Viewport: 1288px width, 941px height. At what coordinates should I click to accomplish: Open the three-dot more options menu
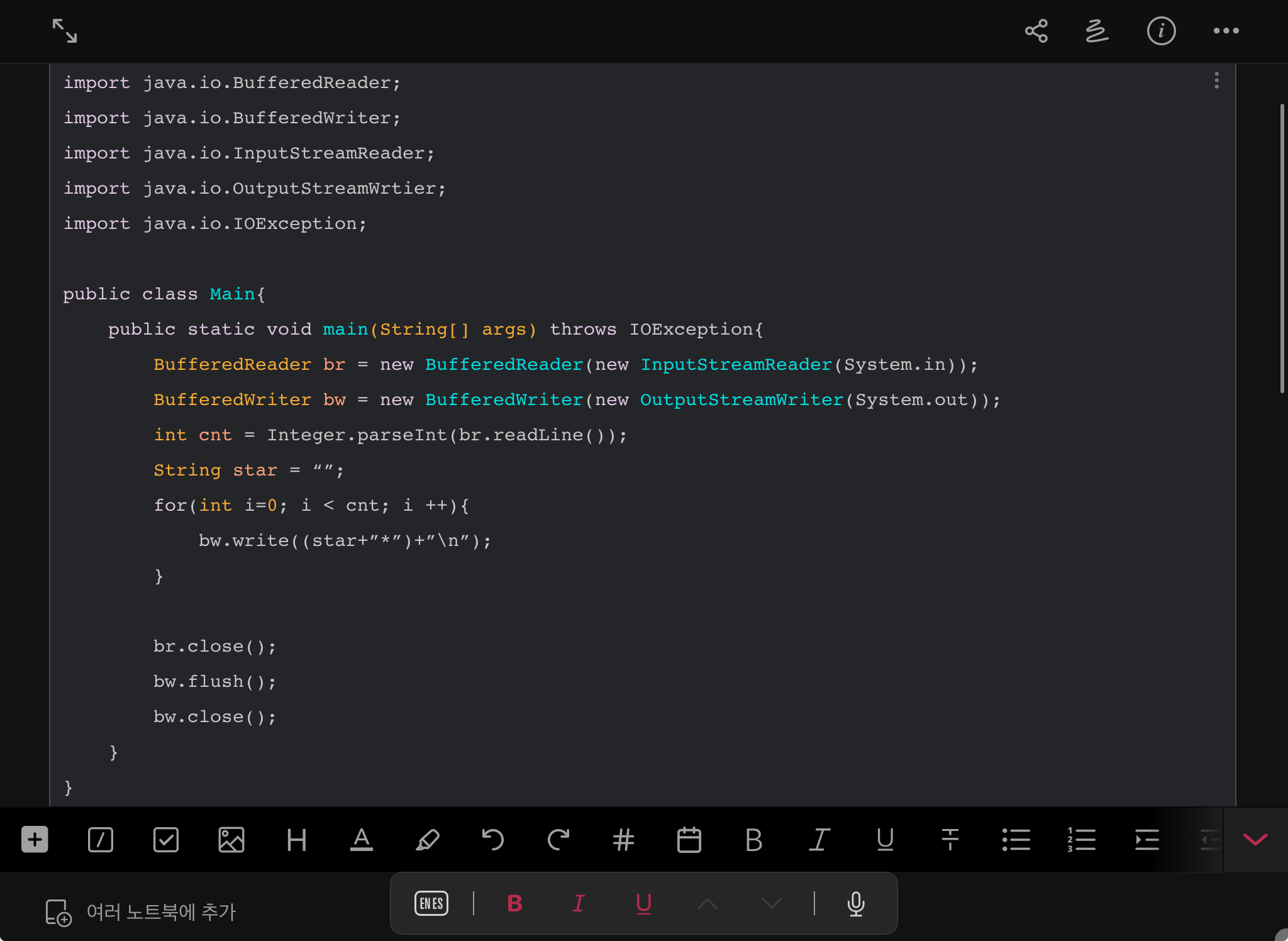[1226, 31]
